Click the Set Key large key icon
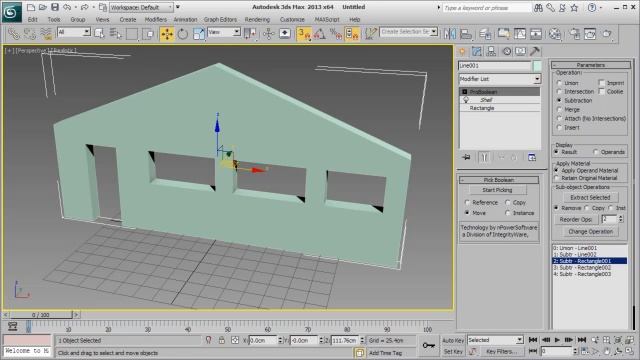The image size is (640, 360). click(429, 345)
